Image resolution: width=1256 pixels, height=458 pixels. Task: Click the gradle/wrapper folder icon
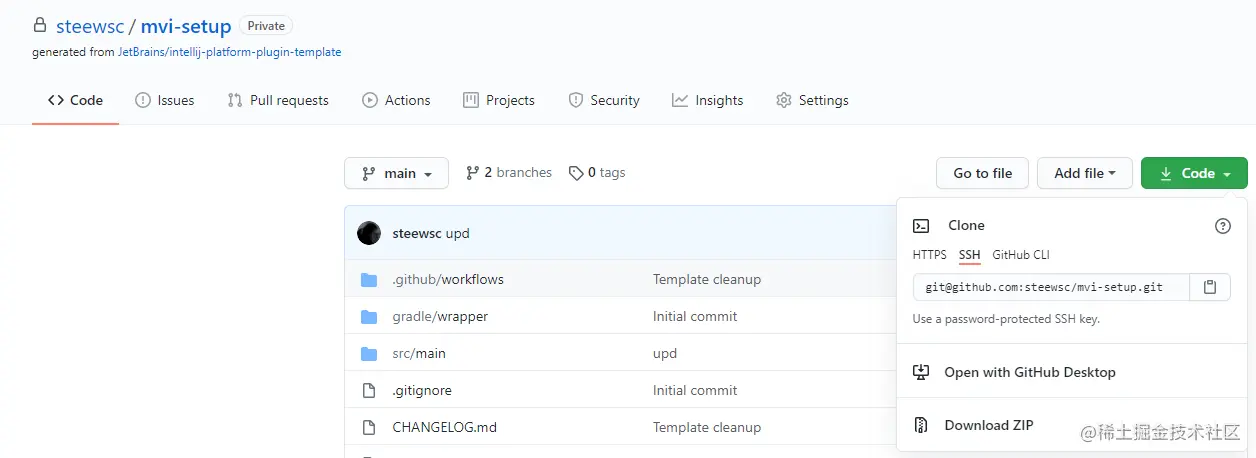coord(369,317)
